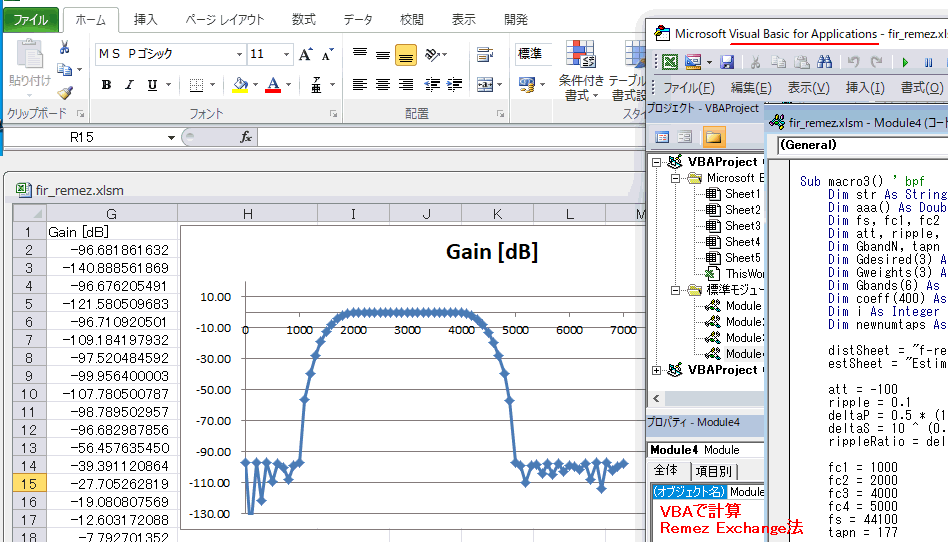Screen dimensions: 948x542
Task: Click the wrap text icon
Action: 484,54
